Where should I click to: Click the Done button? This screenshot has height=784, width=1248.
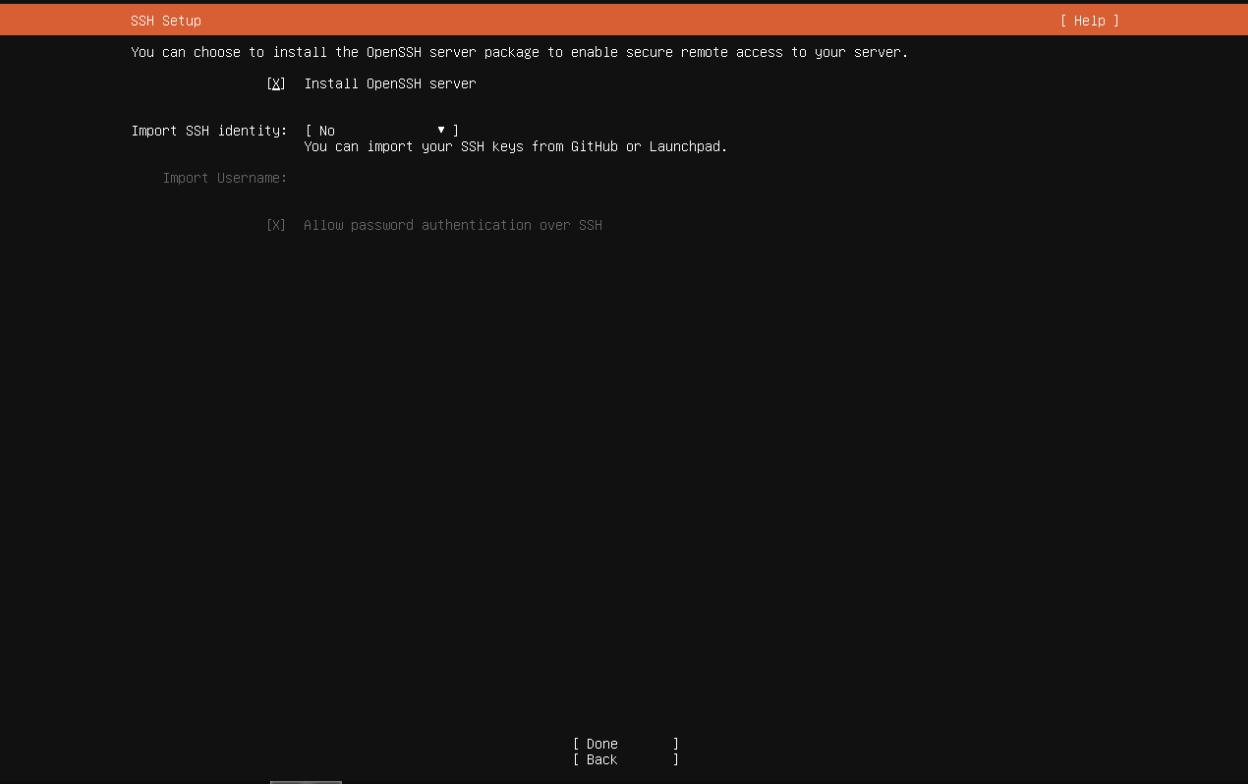click(x=626, y=744)
